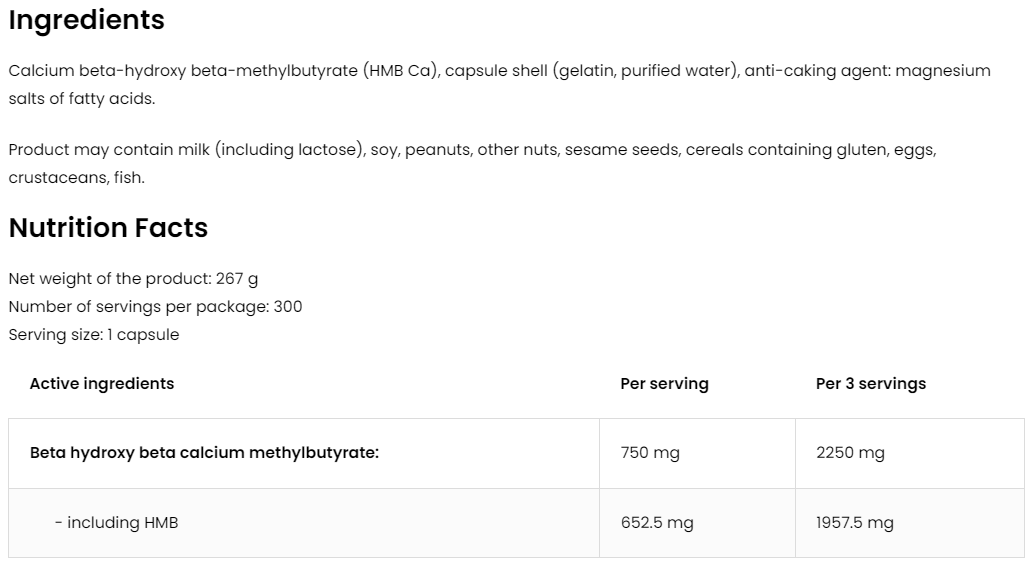The width and height of the screenshot is (1031, 567).
Task: Click the "(HMB Ca)" text in ingredients
Action: pyautogui.click(x=400, y=71)
